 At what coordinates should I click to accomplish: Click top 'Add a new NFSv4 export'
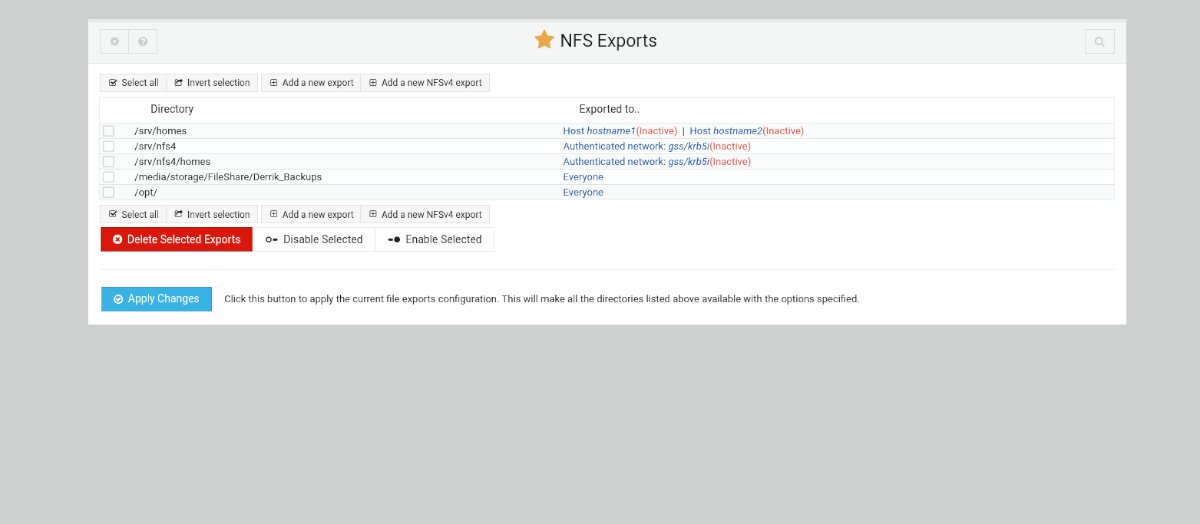(425, 83)
